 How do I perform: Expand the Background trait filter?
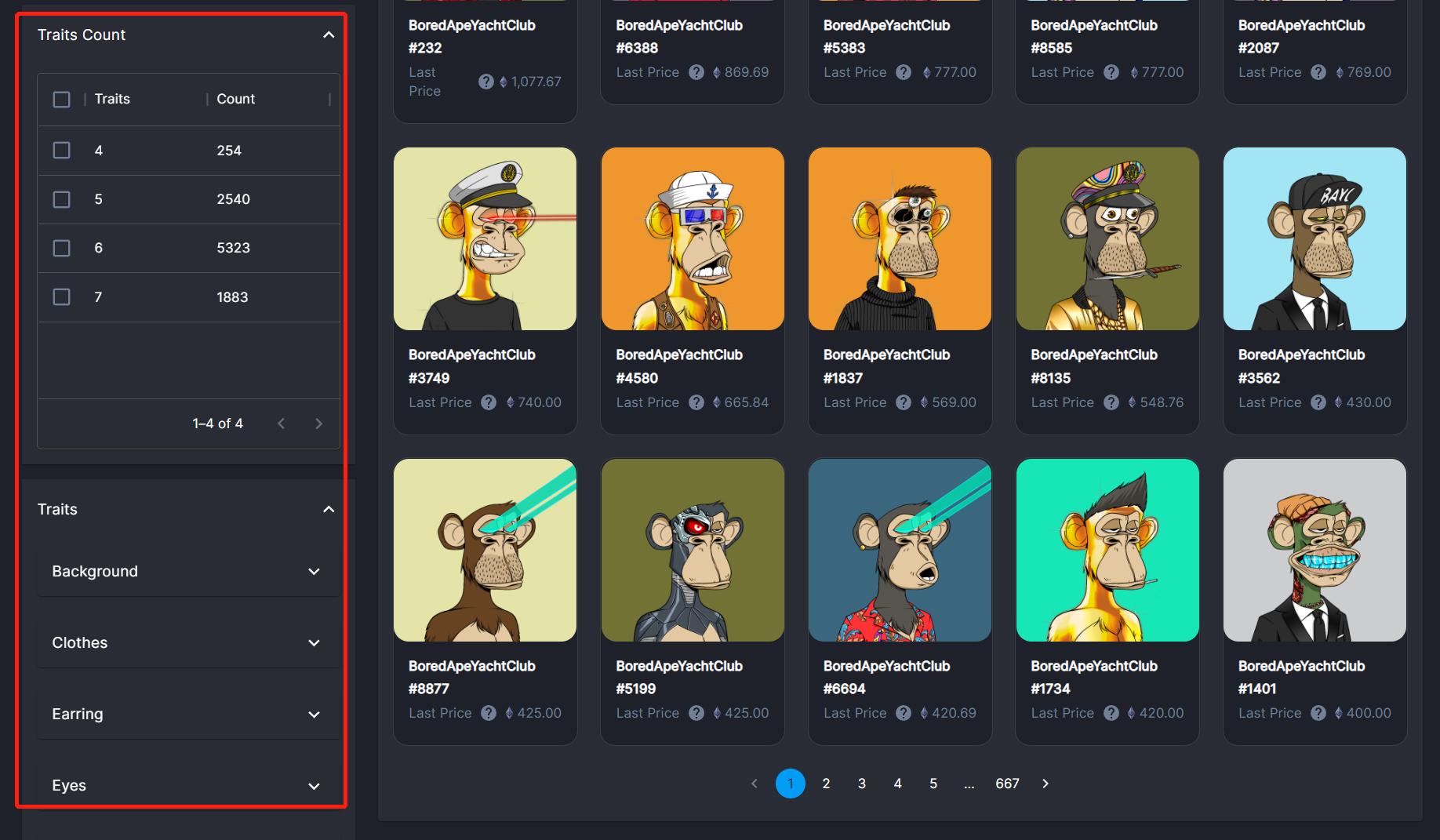[187, 572]
